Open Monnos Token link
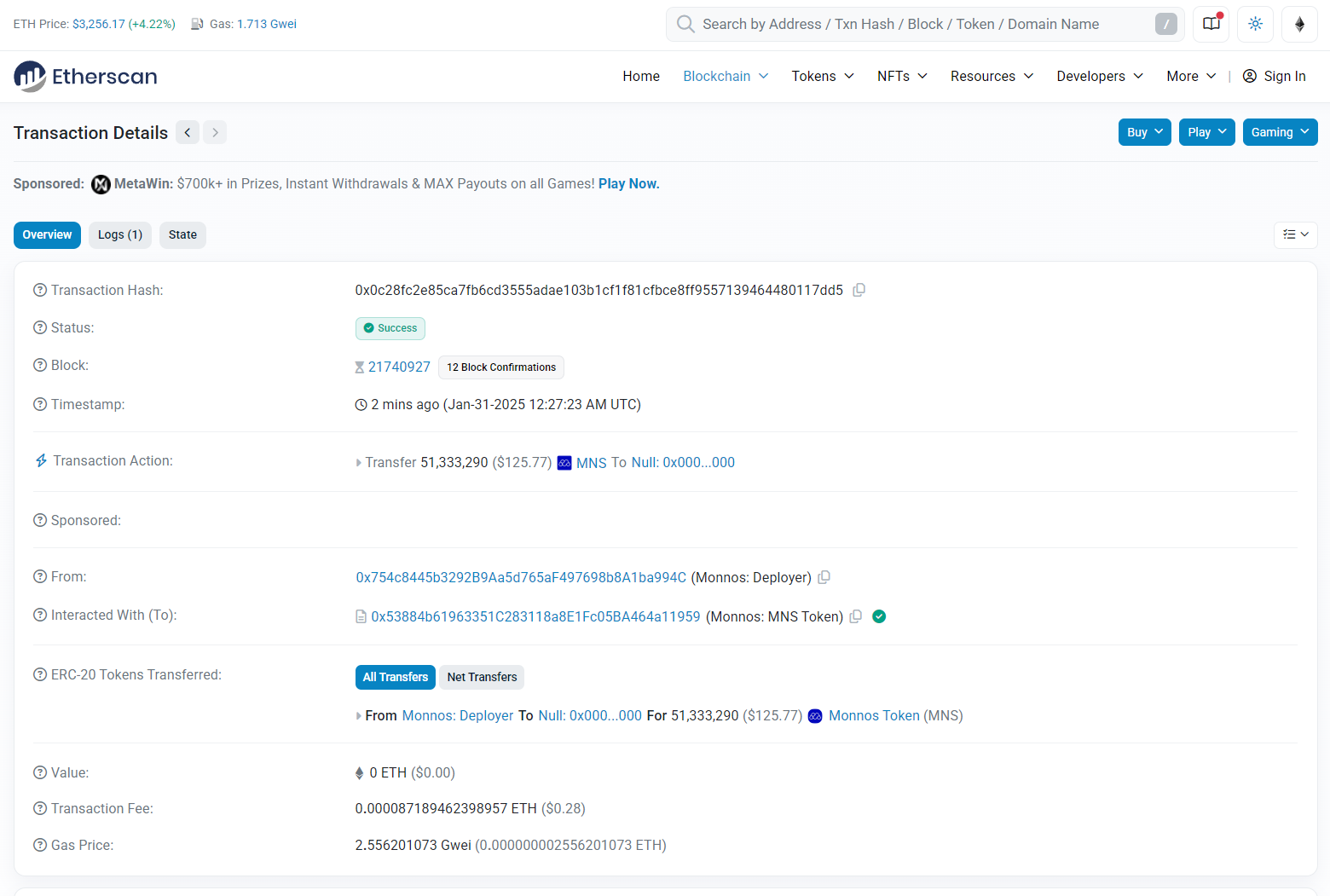Screen dimensions: 1330x896 pyautogui.click(x=874, y=716)
